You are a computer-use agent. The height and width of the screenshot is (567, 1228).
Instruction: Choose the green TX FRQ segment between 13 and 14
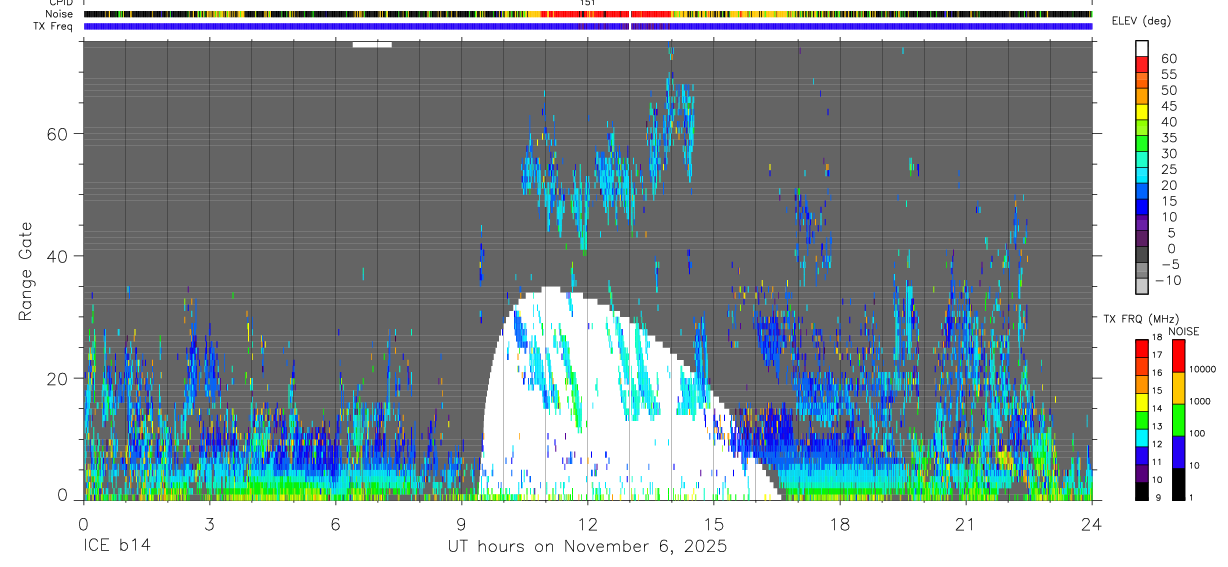[x=1143, y=420]
